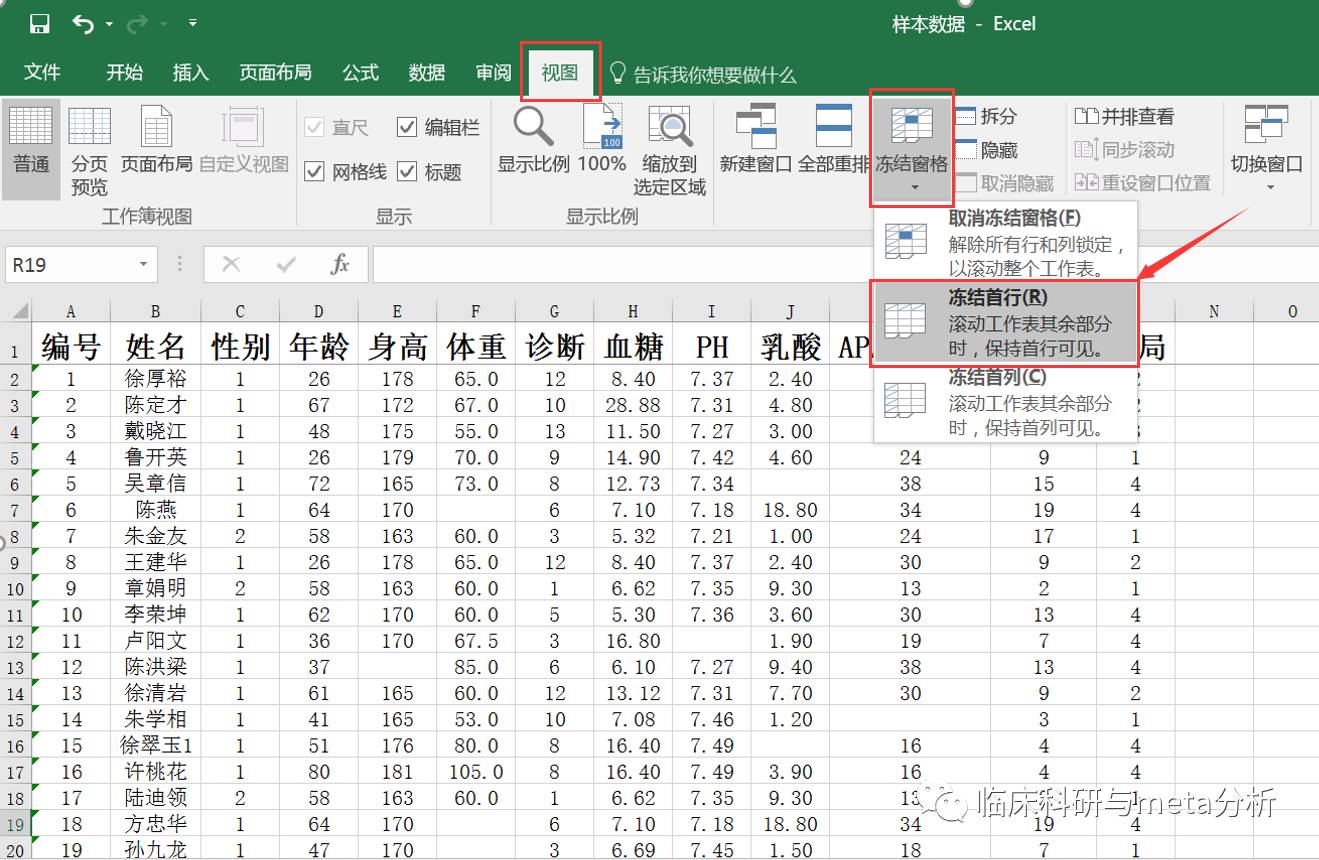The width and height of the screenshot is (1319, 860).
Task: Click the 取消隐藏 button
Action: (x=1005, y=183)
